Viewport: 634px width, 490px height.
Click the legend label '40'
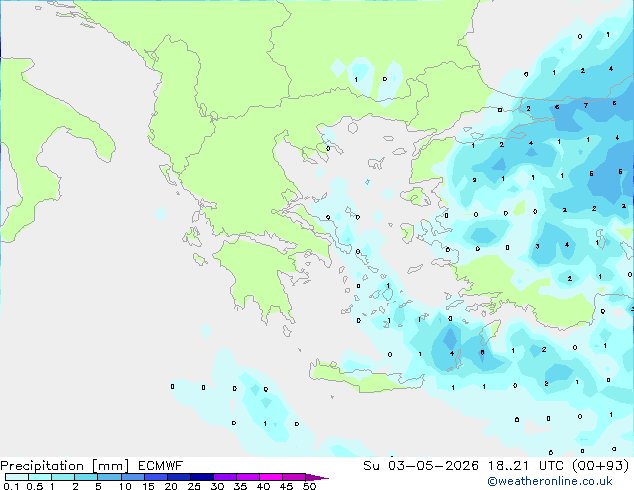click(x=263, y=486)
